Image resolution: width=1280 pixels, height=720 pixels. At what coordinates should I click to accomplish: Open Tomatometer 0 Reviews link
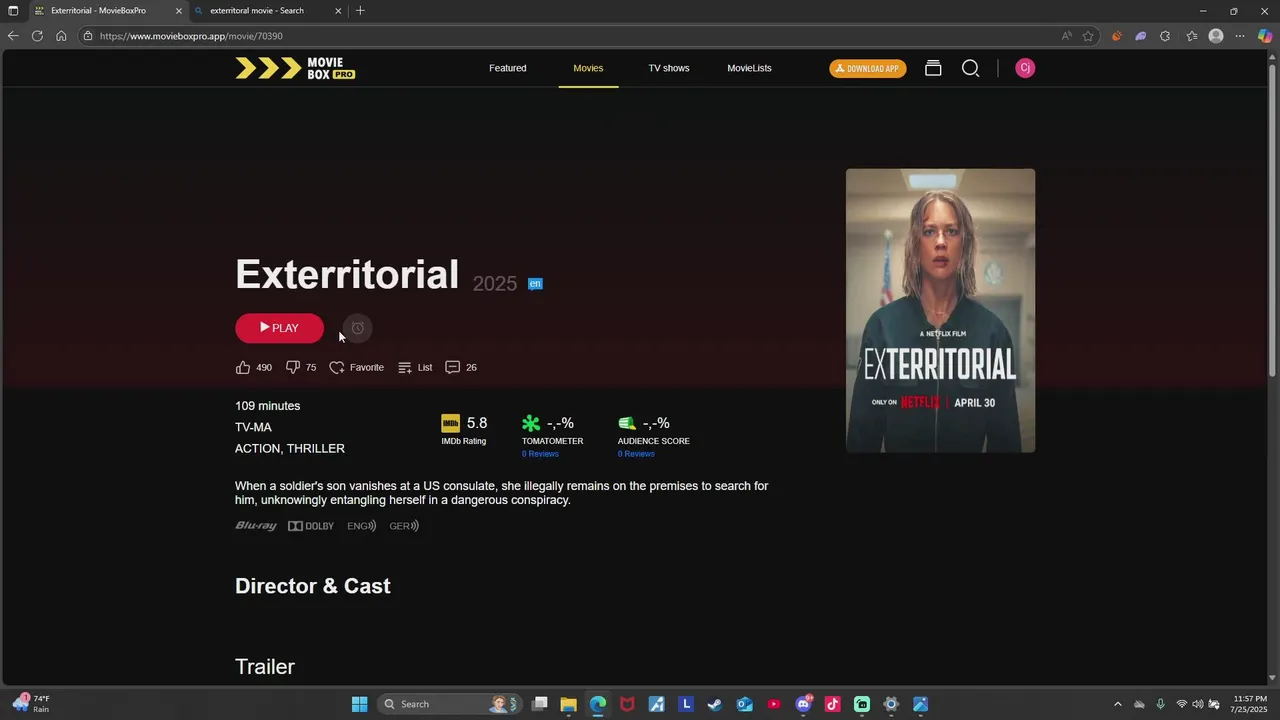[x=540, y=454]
